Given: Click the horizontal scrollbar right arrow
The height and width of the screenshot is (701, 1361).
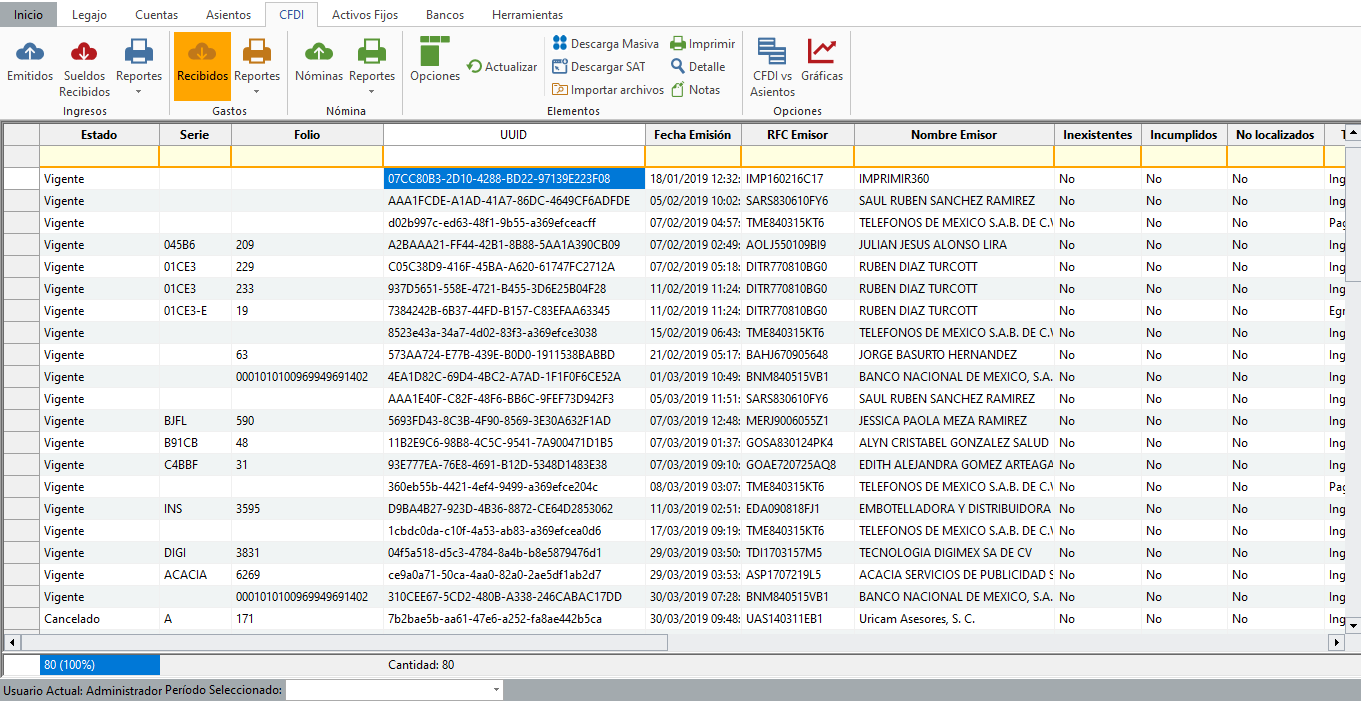Looking at the screenshot, I should pos(1337,642).
